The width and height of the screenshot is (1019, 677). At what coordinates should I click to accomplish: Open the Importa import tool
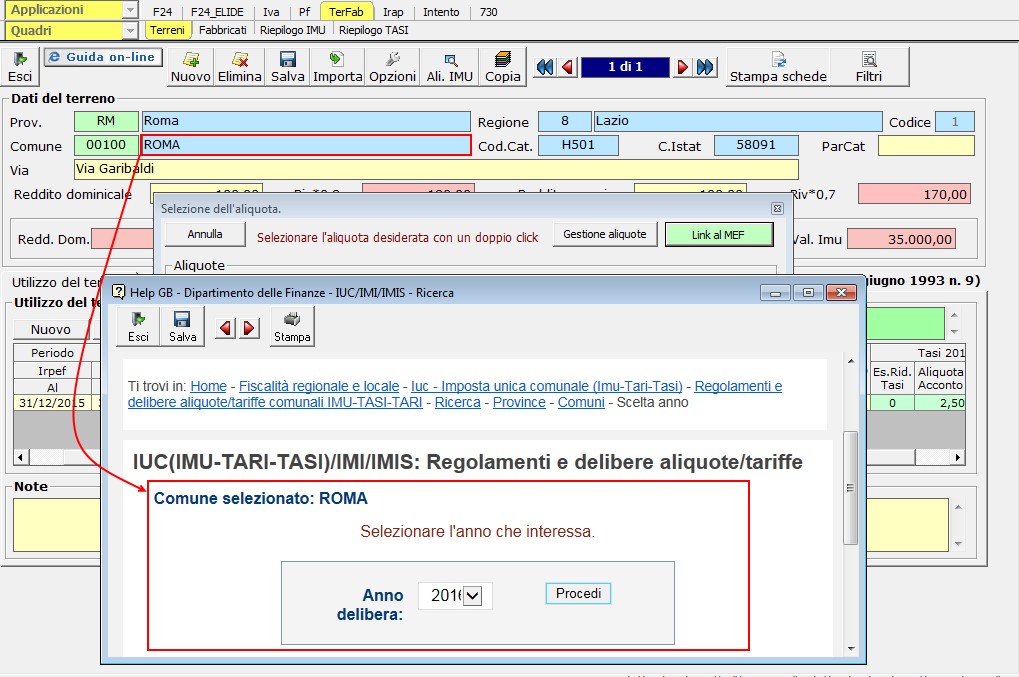[337, 67]
